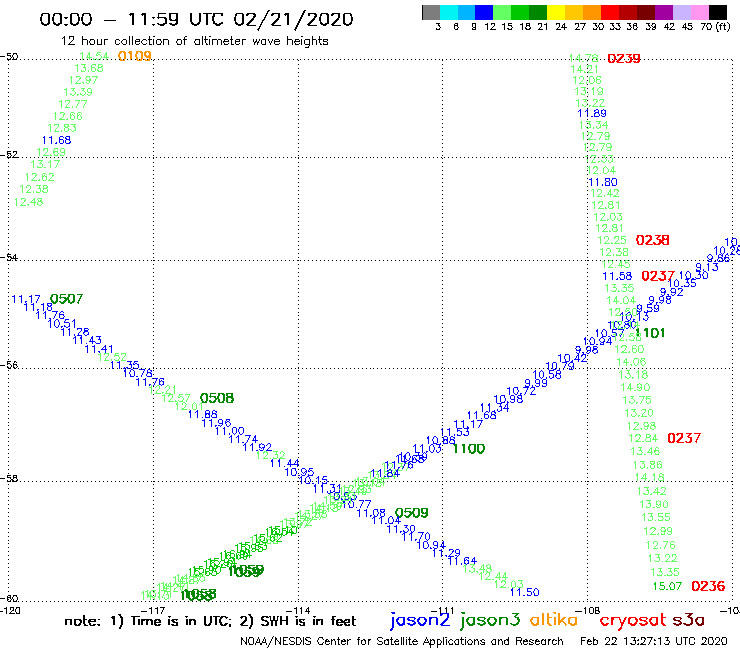This screenshot has height=650, width=740.
Task: Select the lavender swatch in the color scale
Action: (x=681, y=12)
